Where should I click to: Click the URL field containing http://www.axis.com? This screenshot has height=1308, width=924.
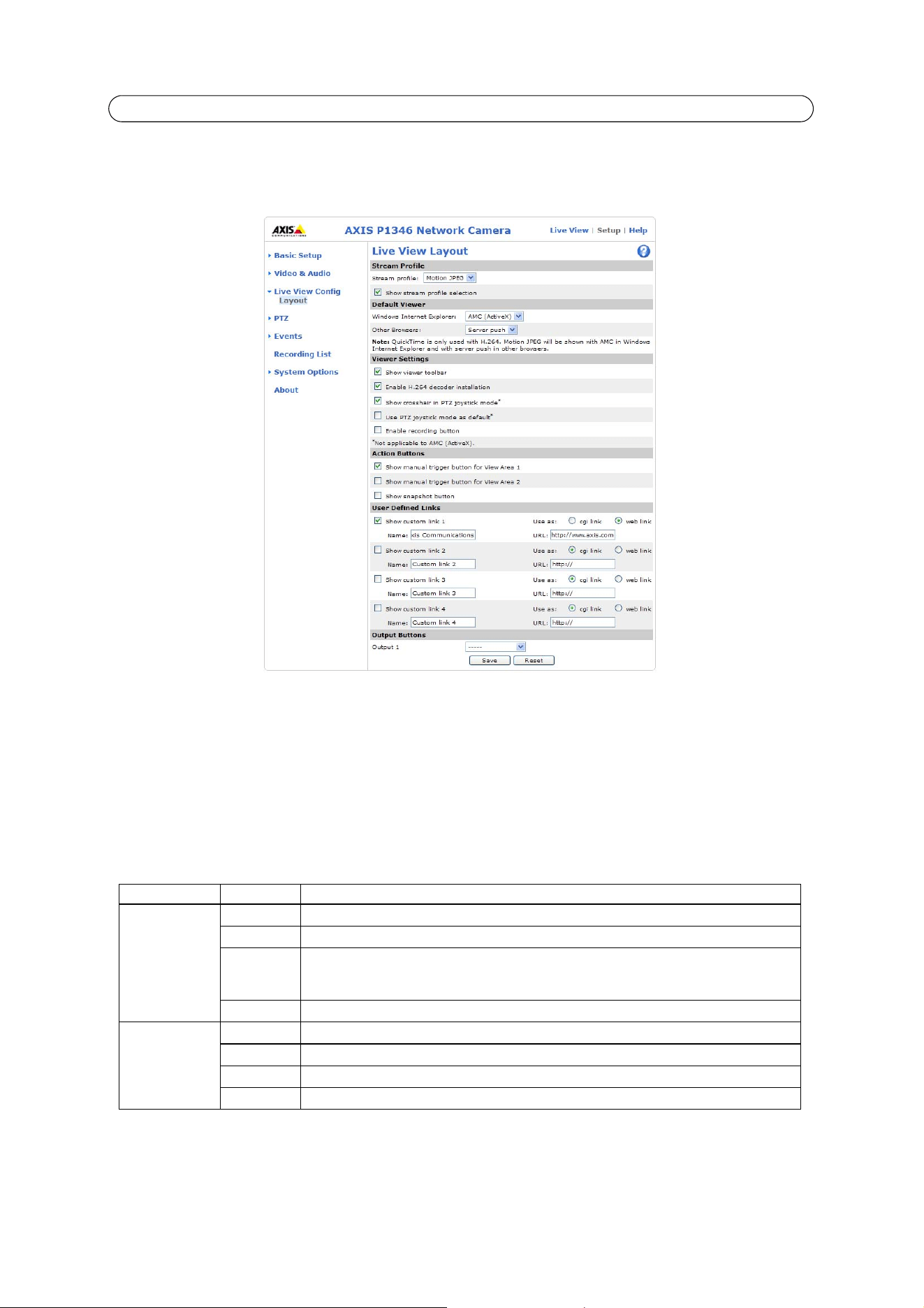point(582,535)
